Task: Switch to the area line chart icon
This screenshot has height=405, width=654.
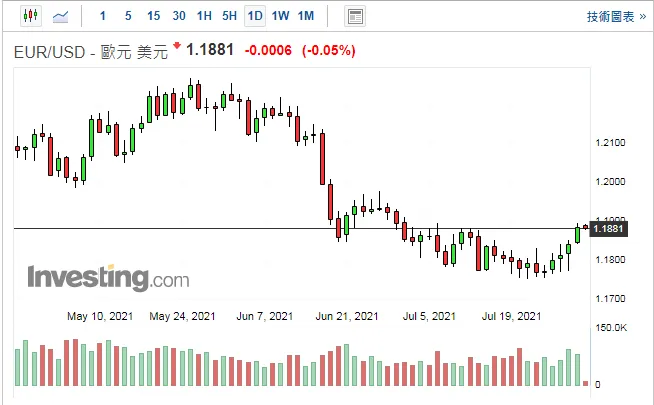Action: point(60,17)
